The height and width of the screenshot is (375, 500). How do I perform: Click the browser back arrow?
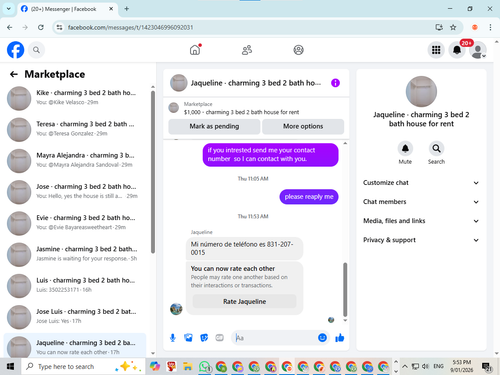pyautogui.click(x=10, y=27)
